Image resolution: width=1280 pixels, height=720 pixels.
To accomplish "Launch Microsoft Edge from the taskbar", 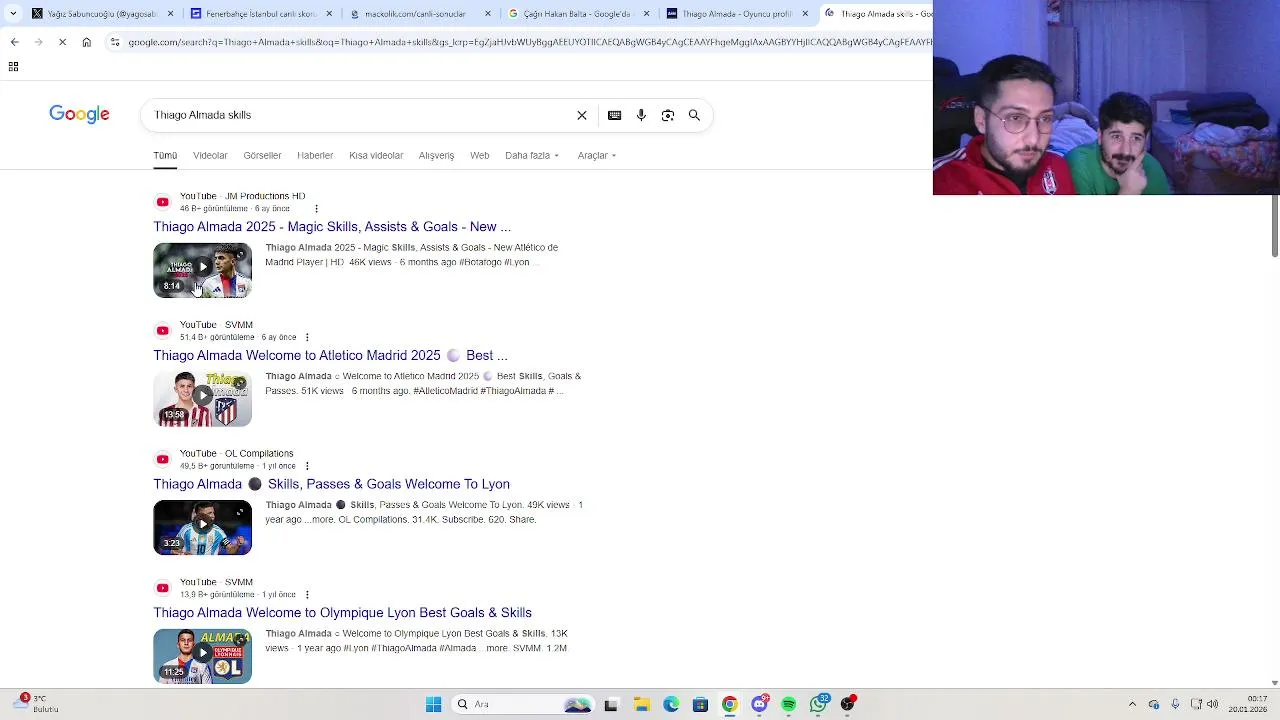I will click(x=671, y=705).
